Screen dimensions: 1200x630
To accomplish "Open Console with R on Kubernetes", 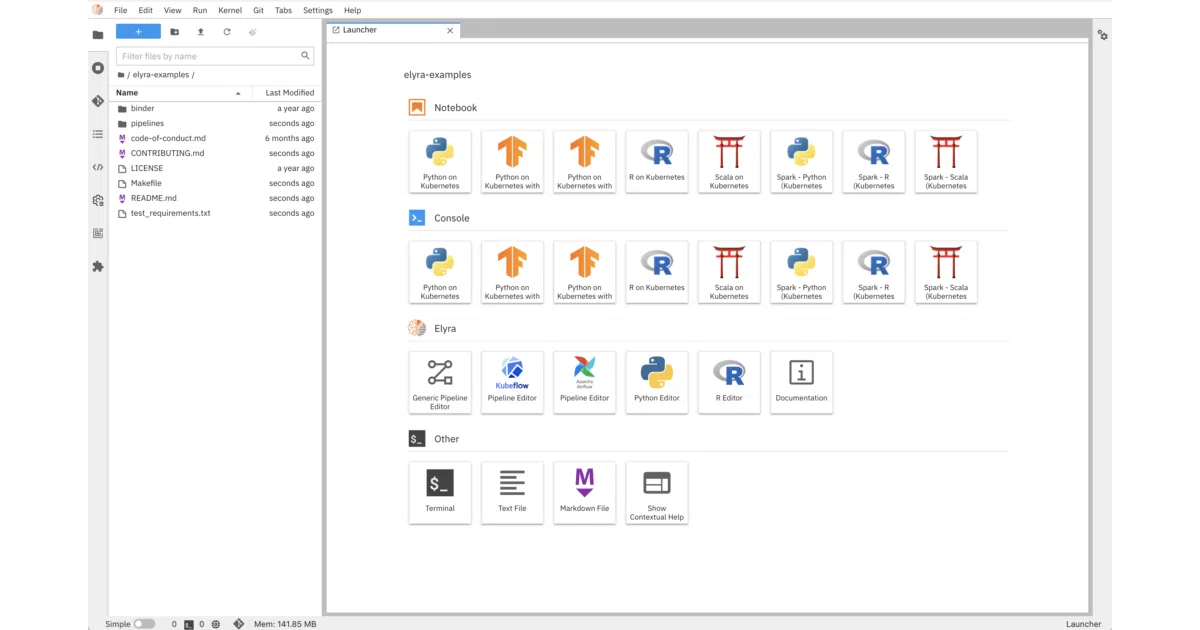I will (x=657, y=272).
